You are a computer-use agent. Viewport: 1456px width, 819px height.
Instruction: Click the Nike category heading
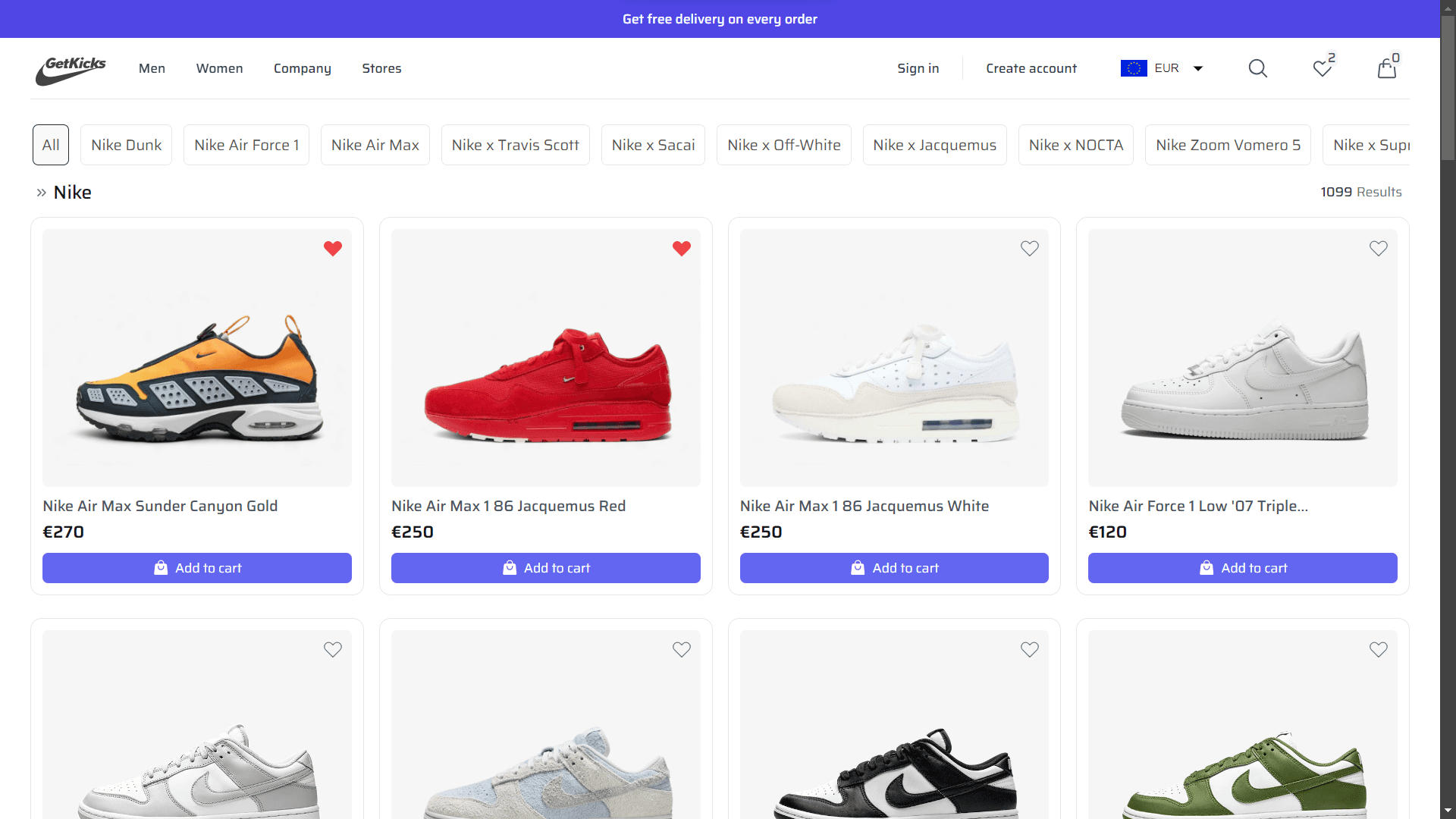[x=72, y=193]
